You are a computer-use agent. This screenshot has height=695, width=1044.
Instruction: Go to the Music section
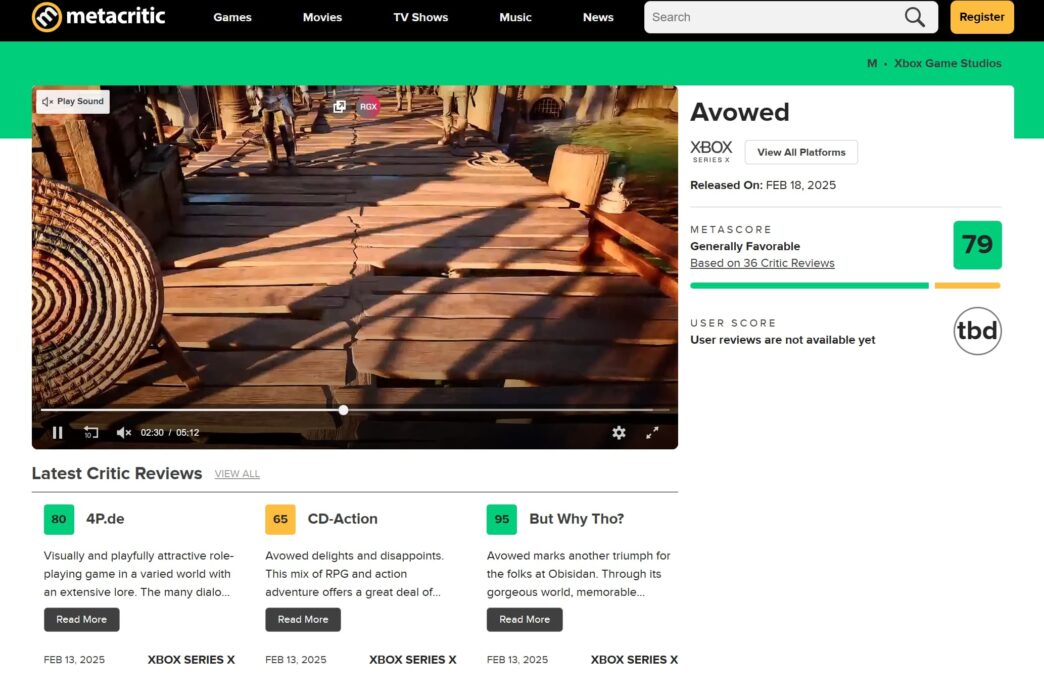515,17
